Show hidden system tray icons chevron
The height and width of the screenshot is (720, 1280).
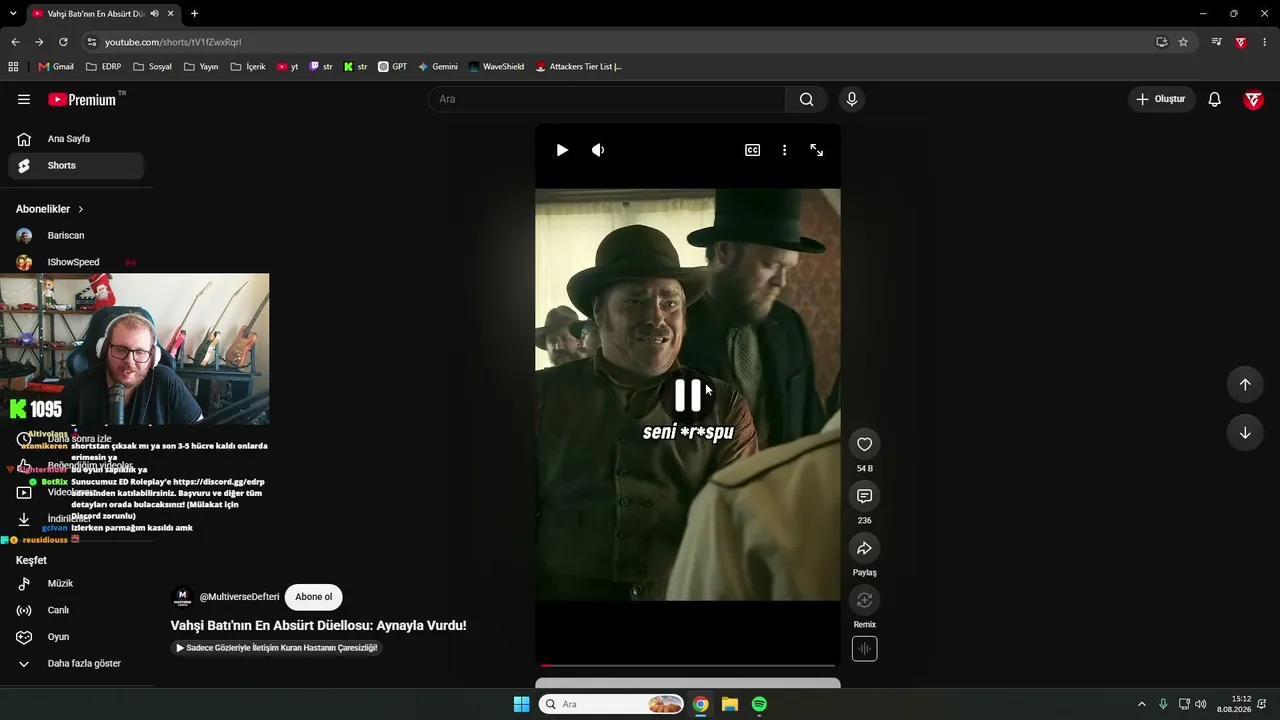[x=1141, y=704]
